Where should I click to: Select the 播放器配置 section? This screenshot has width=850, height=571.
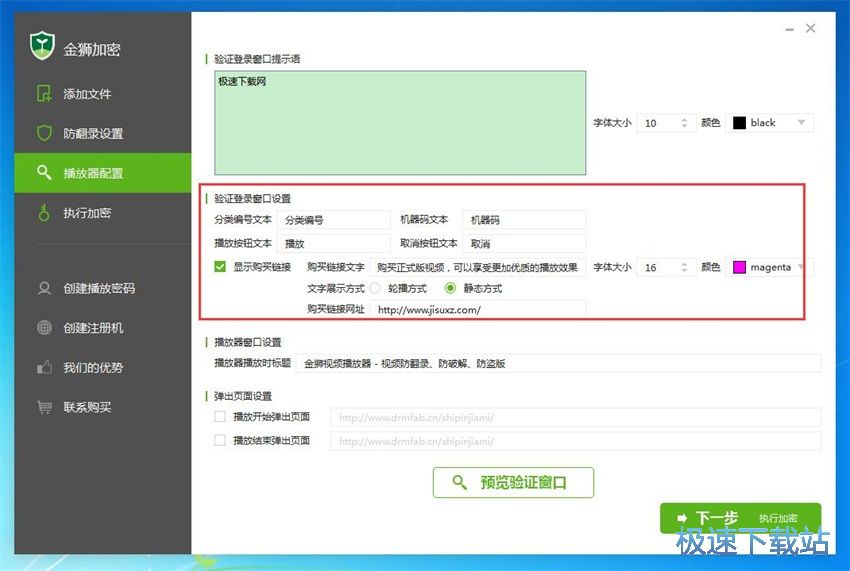pyautogui.click(x=102, y=173)
